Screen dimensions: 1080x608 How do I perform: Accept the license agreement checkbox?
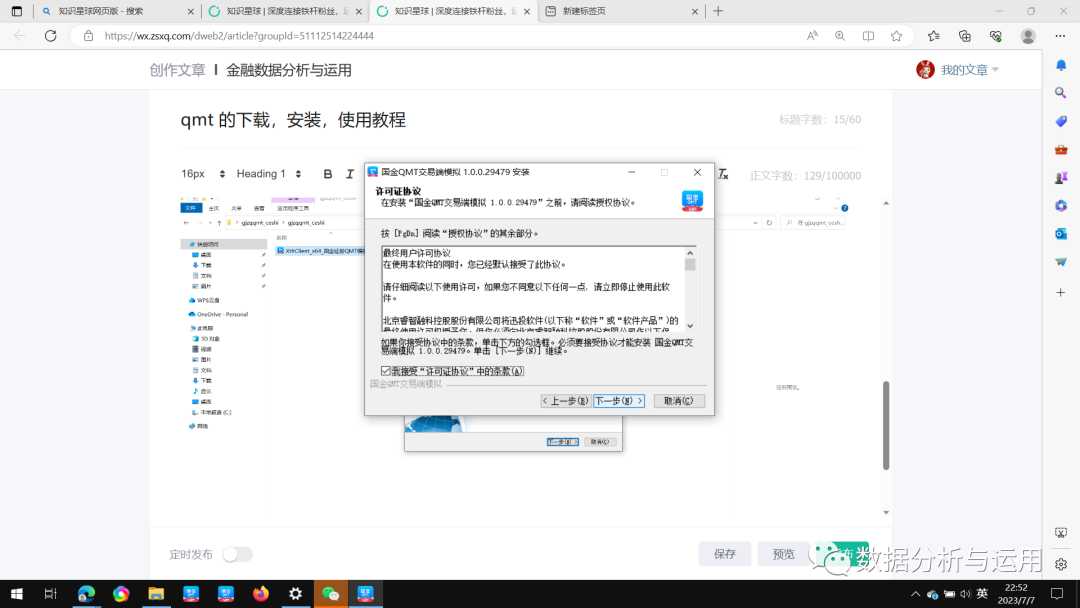(x=386, y=371)
